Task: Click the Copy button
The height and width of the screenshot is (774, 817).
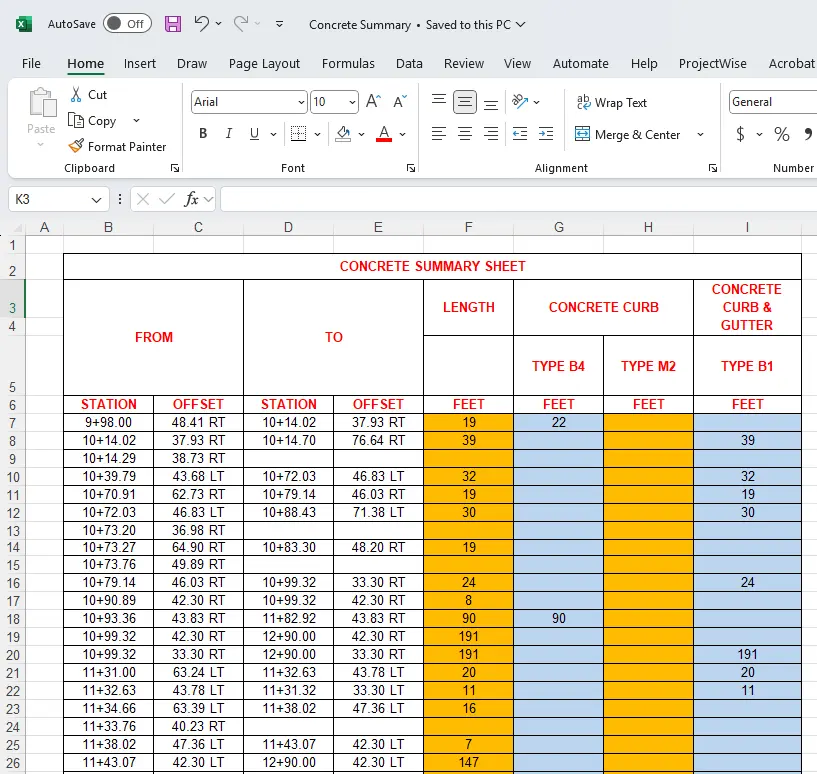Action: [x=92, y=120]
